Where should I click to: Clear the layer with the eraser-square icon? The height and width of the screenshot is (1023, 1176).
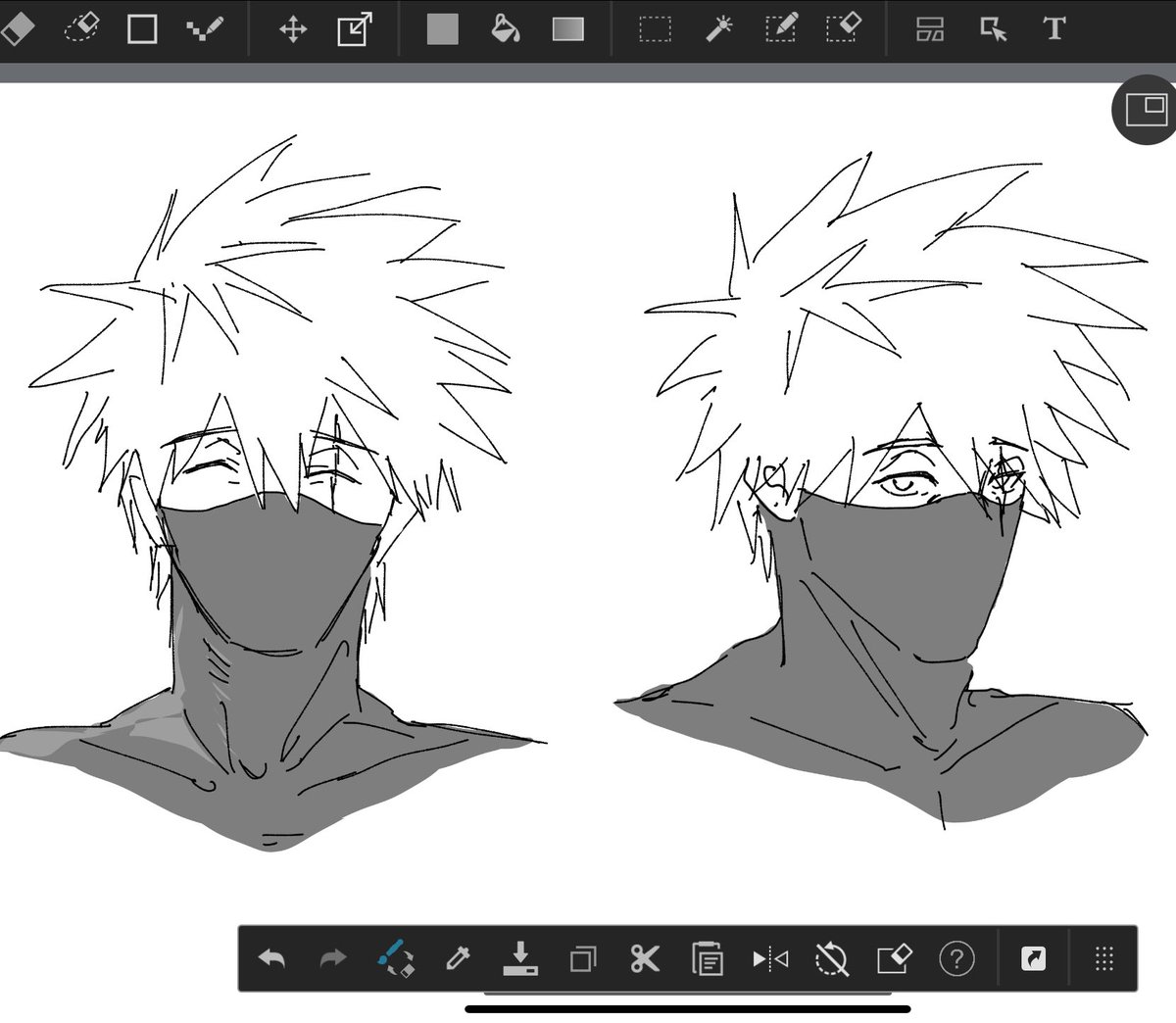[x=895, y=958]
